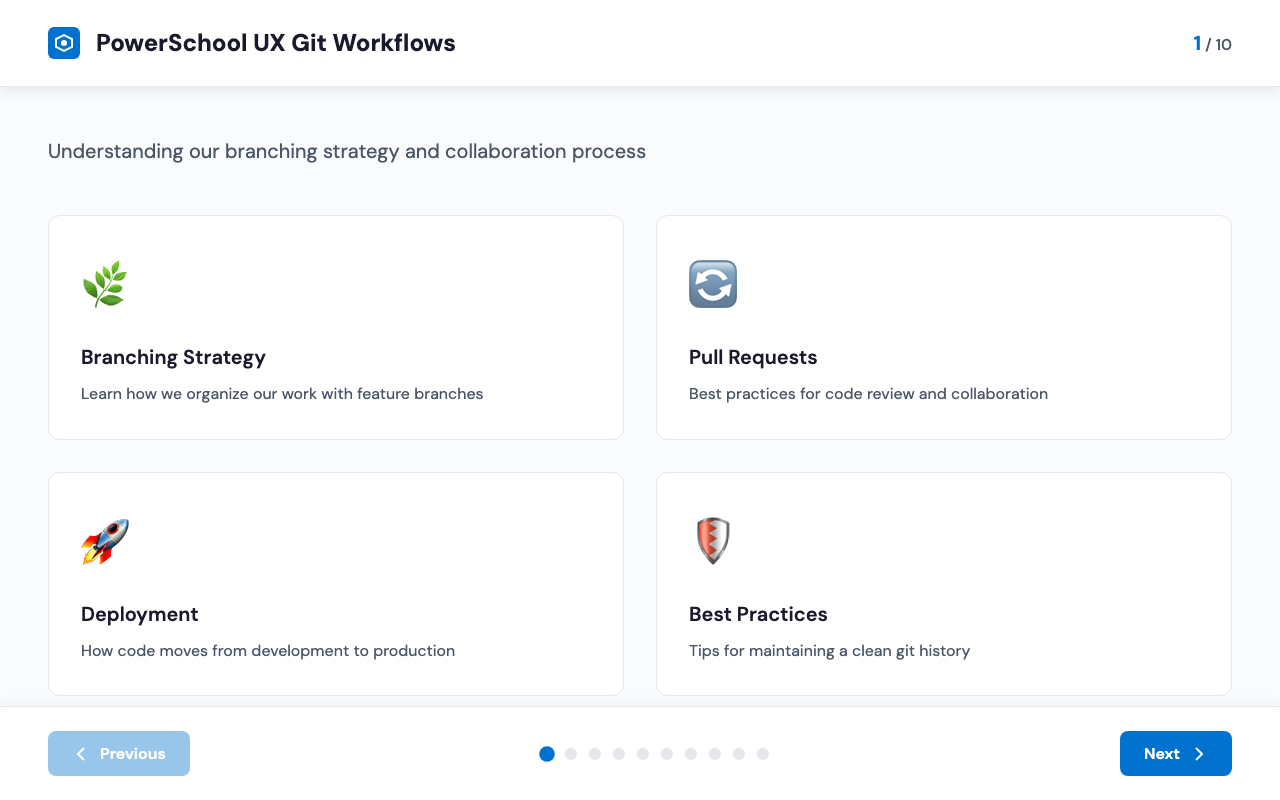Open the Best Practices card

tap(944, 583)
